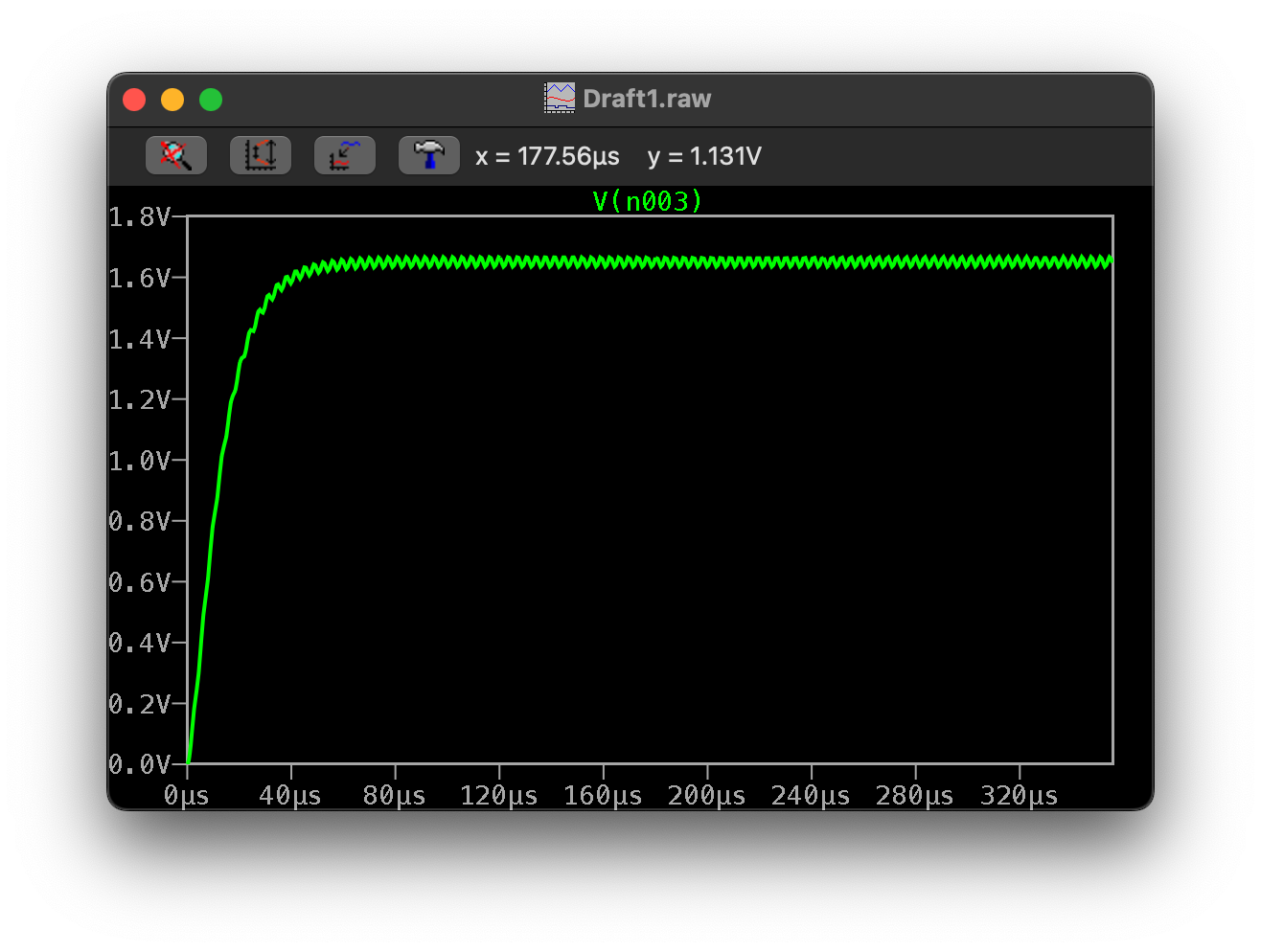Click the Draft1.raw window title text
Image resolution: width=1261 pixels, height=952 pixels.
click(x=647, y=99)
